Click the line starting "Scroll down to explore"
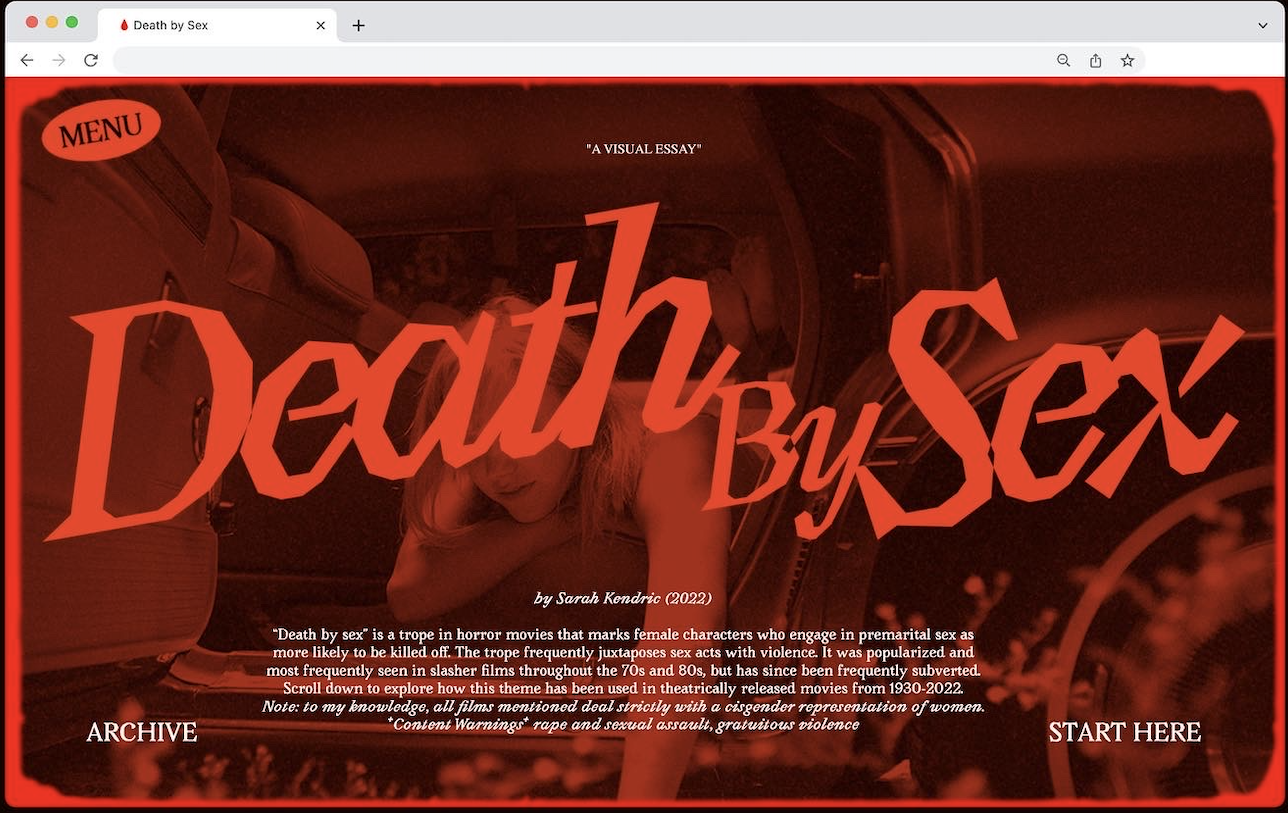1288x813 pixels. 623,688
